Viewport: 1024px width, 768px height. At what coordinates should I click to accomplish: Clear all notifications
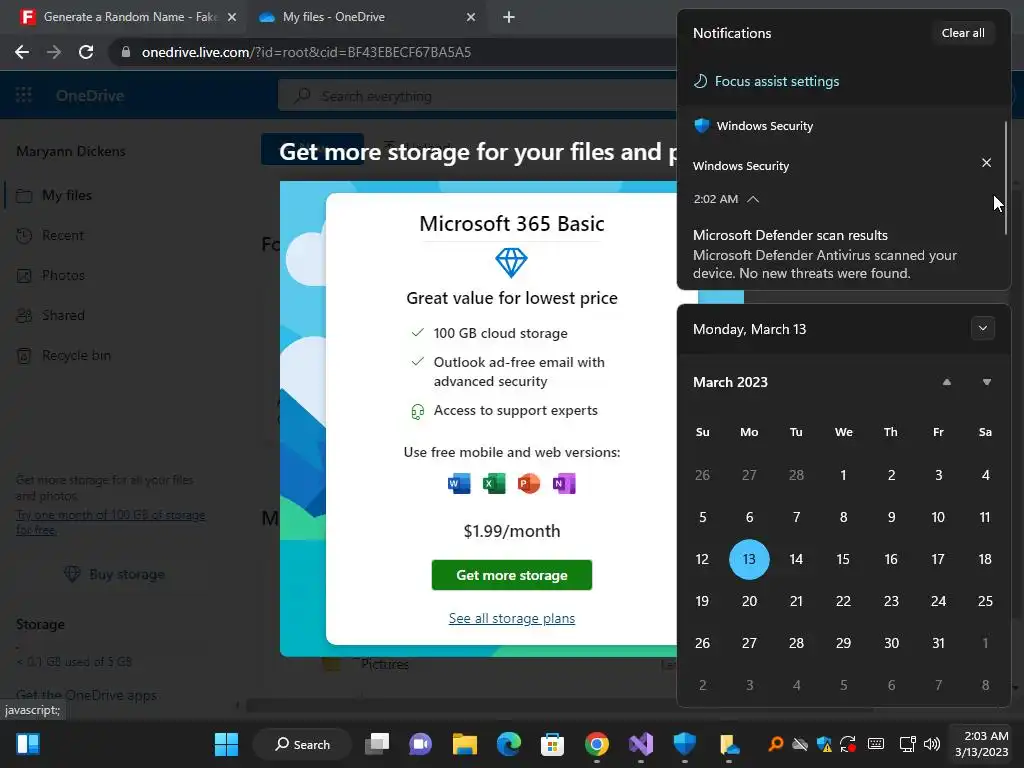(963, 33)
